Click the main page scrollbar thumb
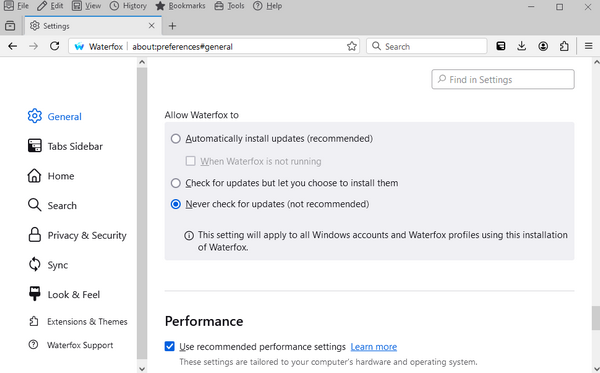The height and width of the screenshot is (373, 600). (x=596, y=318)
